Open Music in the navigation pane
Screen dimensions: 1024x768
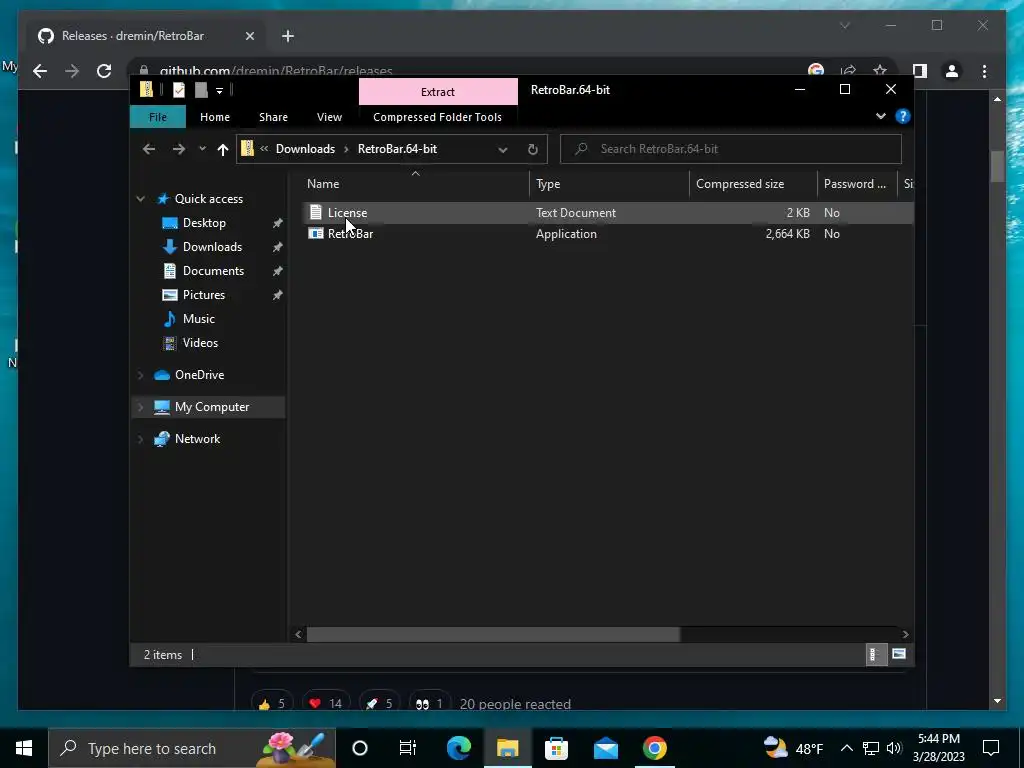[199, 319]
